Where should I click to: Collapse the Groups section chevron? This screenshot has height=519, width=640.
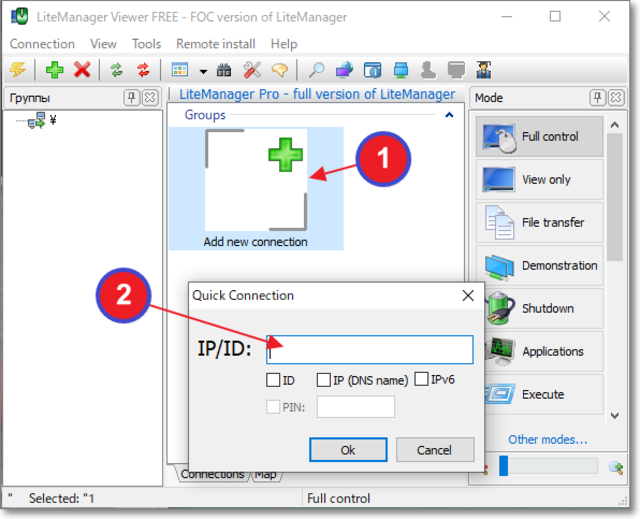coord(449,115)
